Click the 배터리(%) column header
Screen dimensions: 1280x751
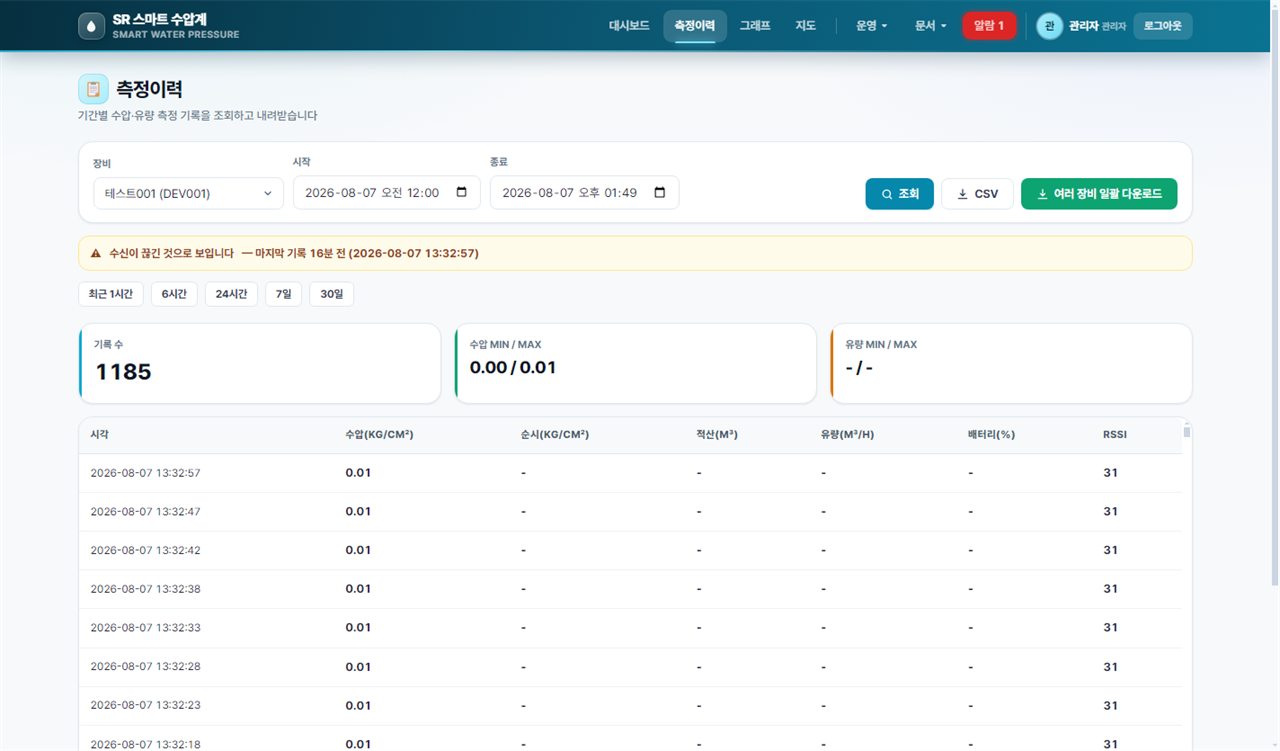point(991,435)
